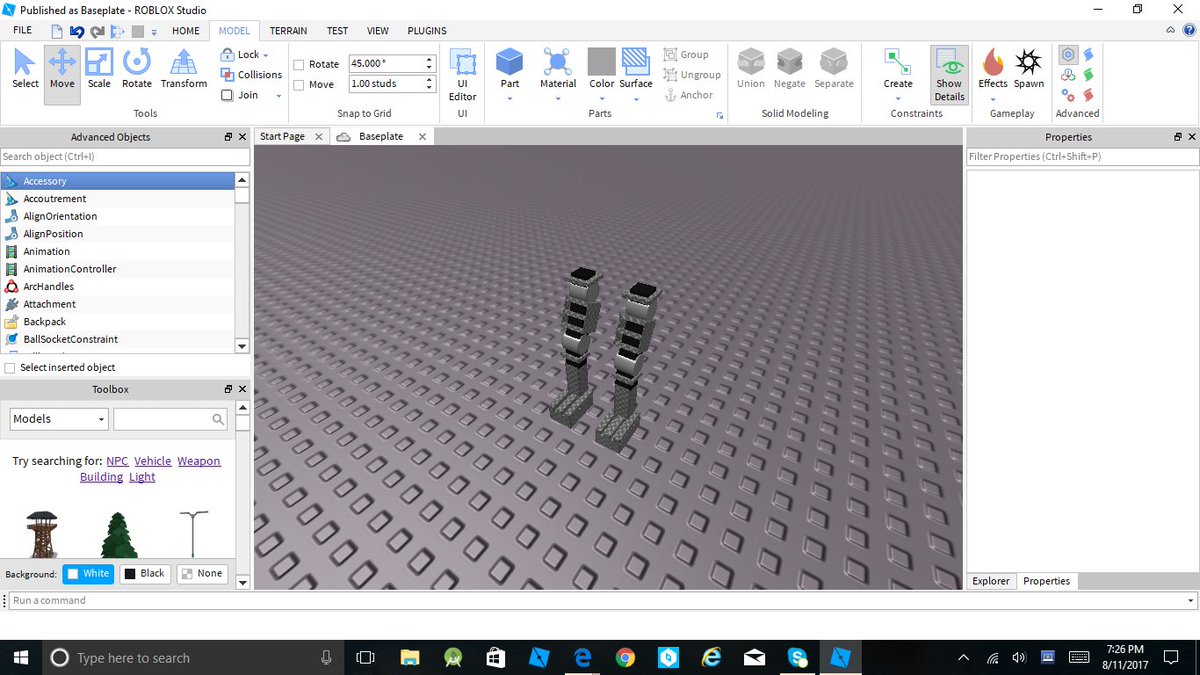1200x675 pixels.
Task: Switch to the TERRAIN ribbon tab
Action: click(x=289, y=31)
